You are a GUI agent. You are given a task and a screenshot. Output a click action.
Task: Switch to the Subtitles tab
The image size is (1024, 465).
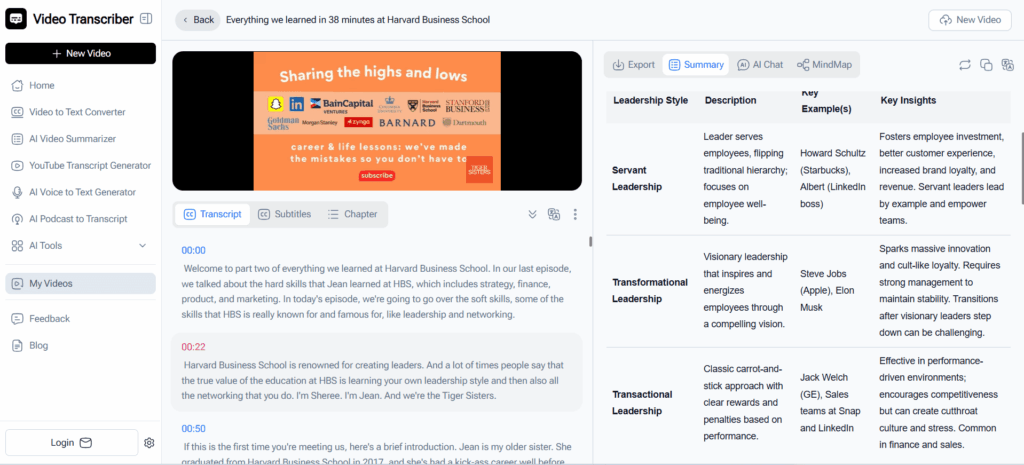click(x=284, y=214)
